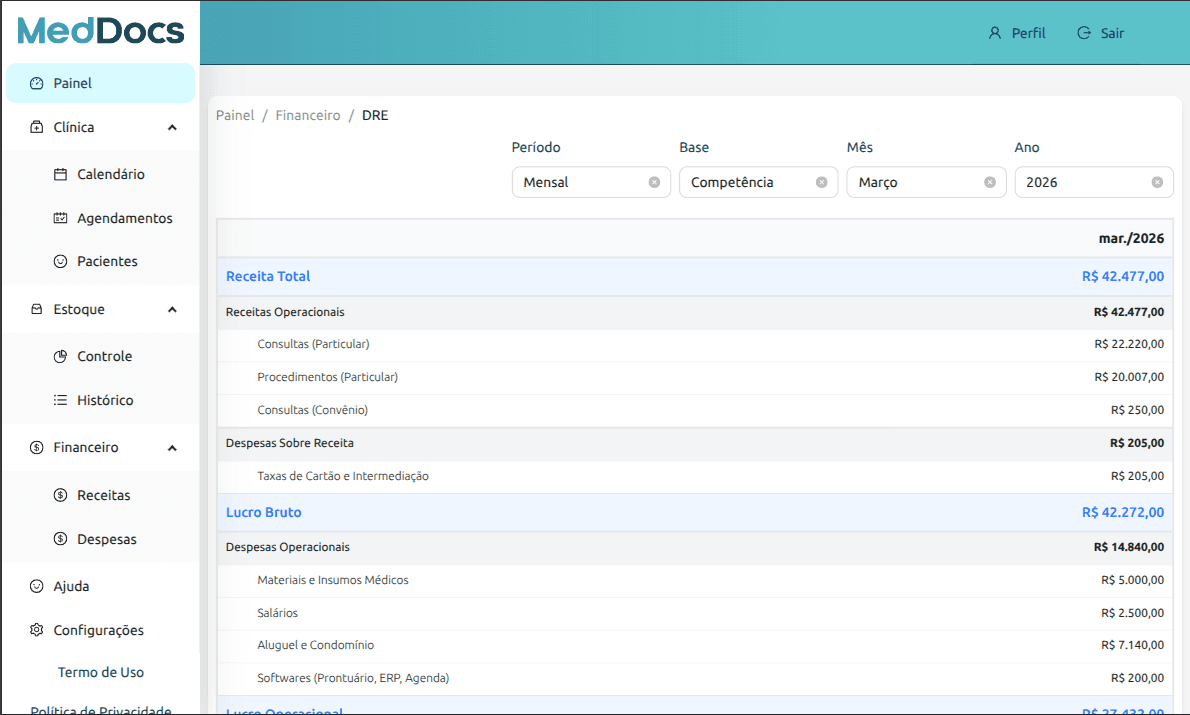The height and width of the screenshot is (715, 1190).
Task: Clear the Período filter selection
Action: [654, 182]
